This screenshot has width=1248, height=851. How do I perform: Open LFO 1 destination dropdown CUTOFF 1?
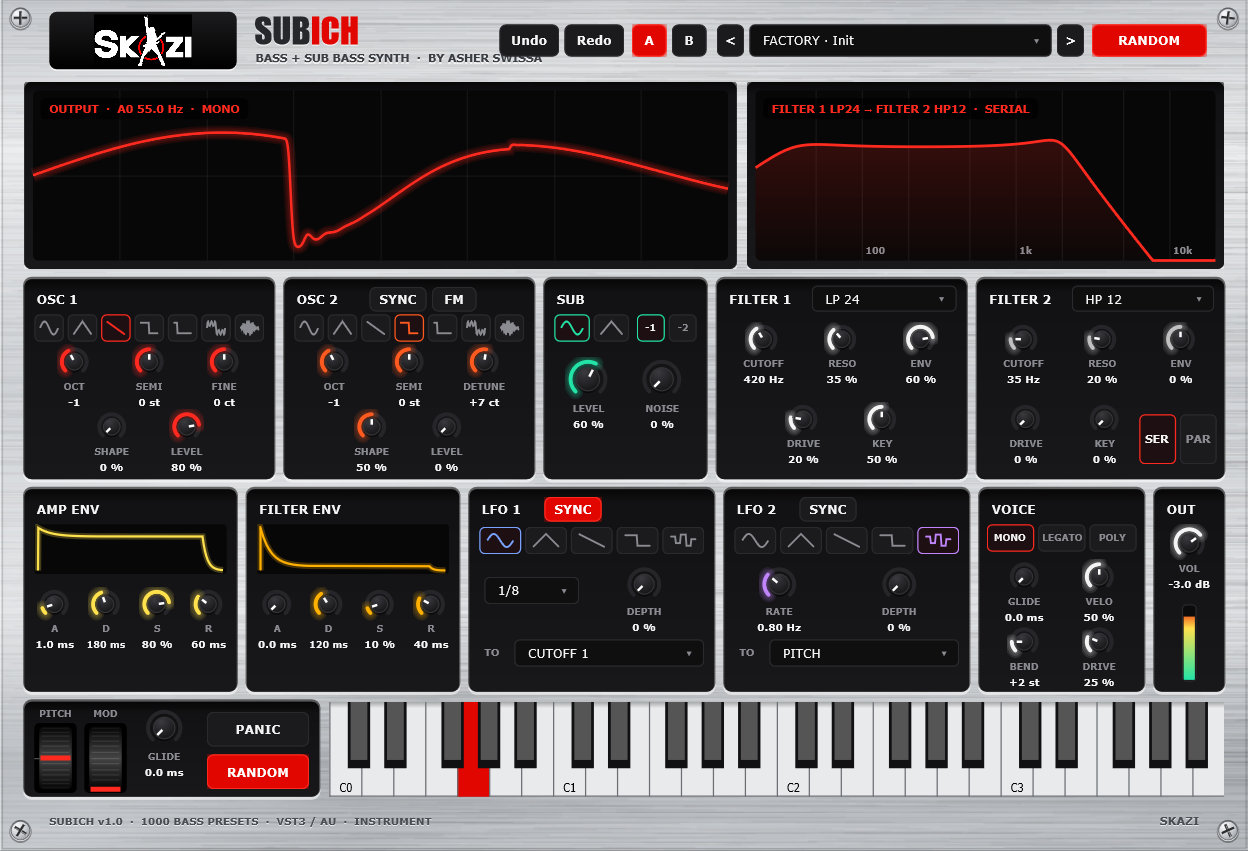click(609, 653)
